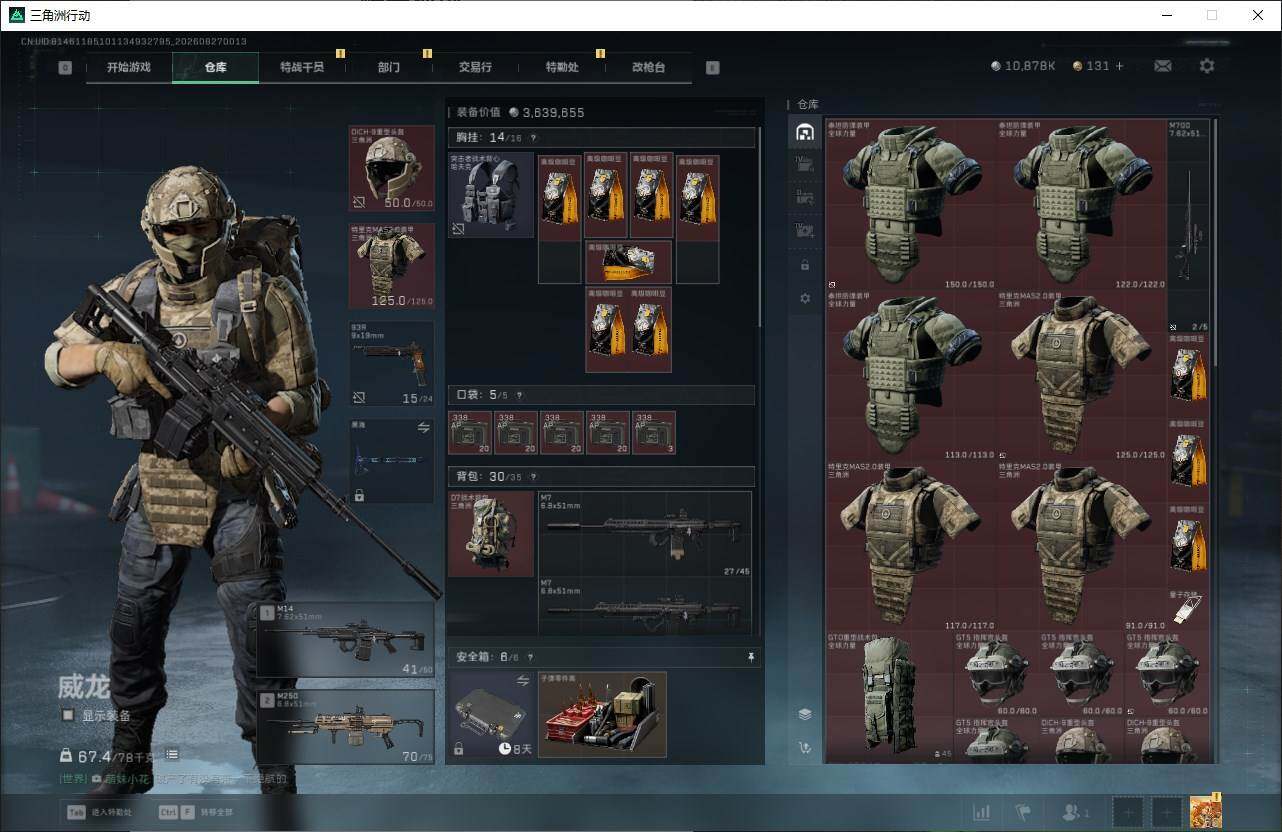Select the safe box showing 8天
The width and height of the screenshot is (1282, 832).
point(491,715)
